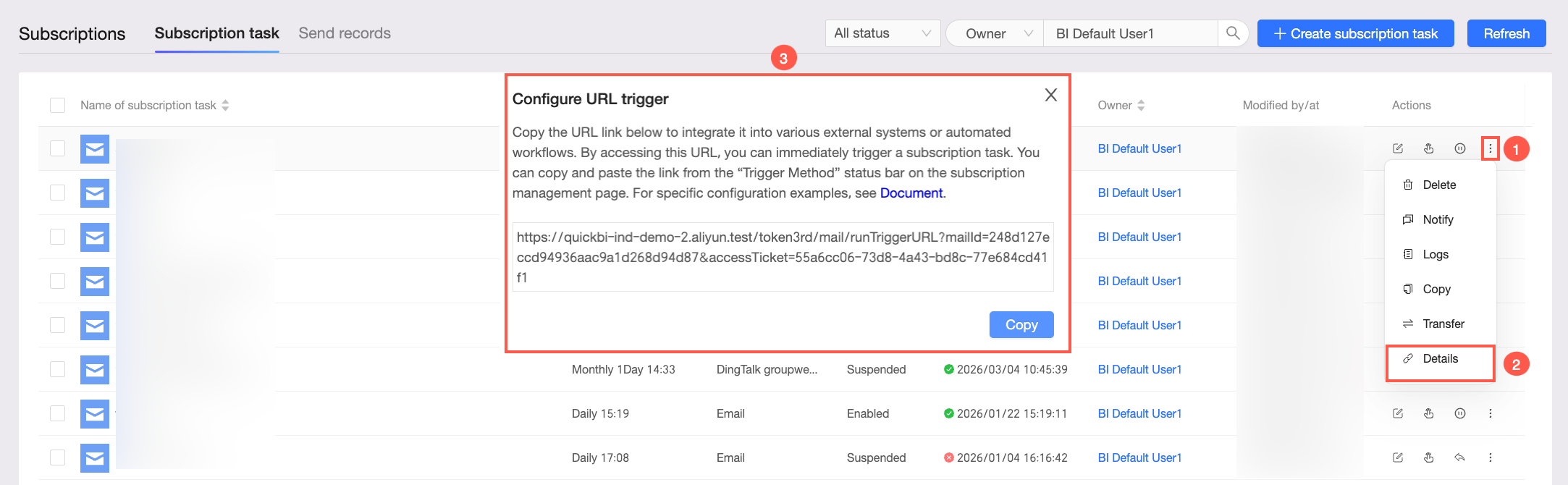This screenshot has width=1568, height=485.
Task: Check the Daily 17:08 row checkbox
Action: (x=58, y=457)
